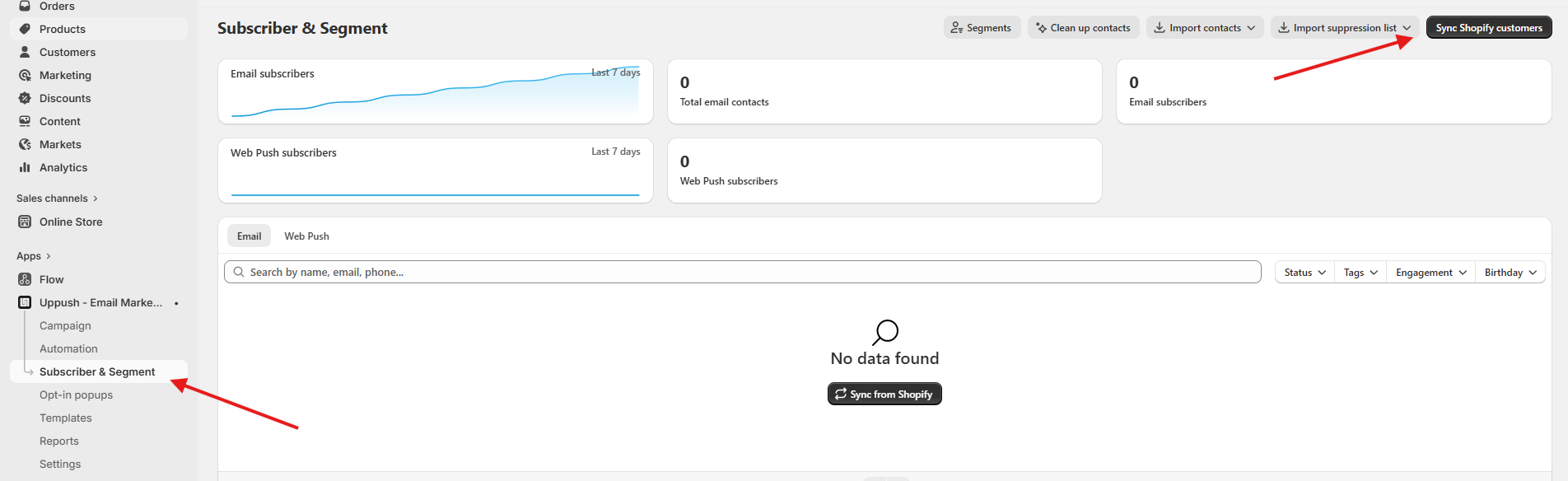Click the pin dot next to Uppush app
Image resolution: width=1568 pixels, height=481 pixels.
point(176,303)
